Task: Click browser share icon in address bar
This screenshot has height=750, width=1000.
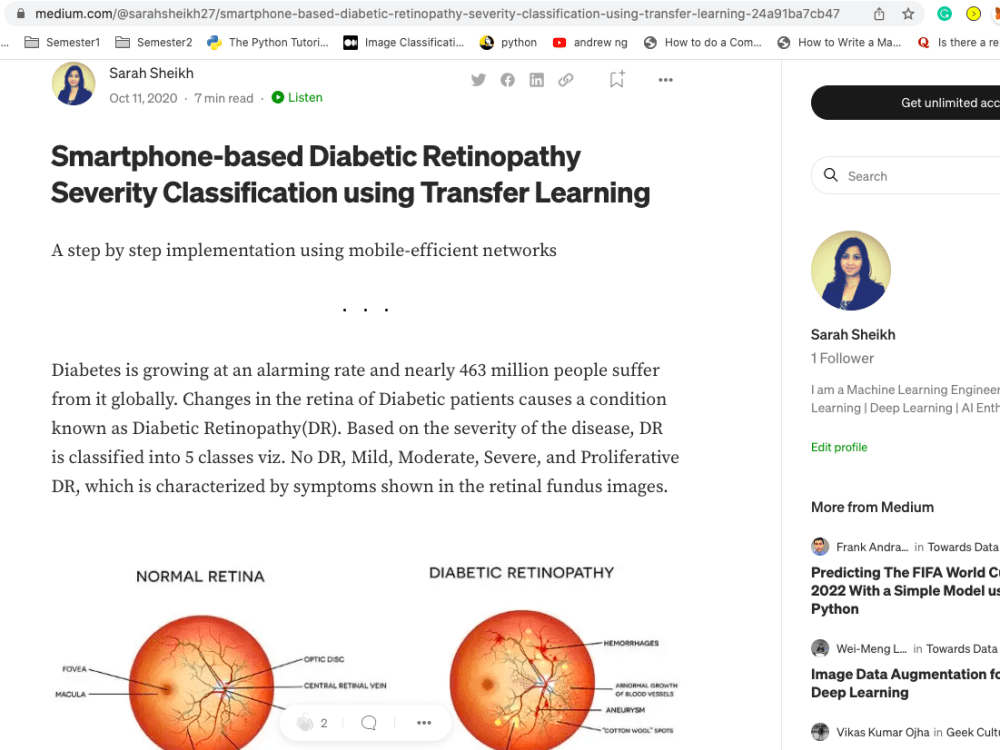Action: 879,13
